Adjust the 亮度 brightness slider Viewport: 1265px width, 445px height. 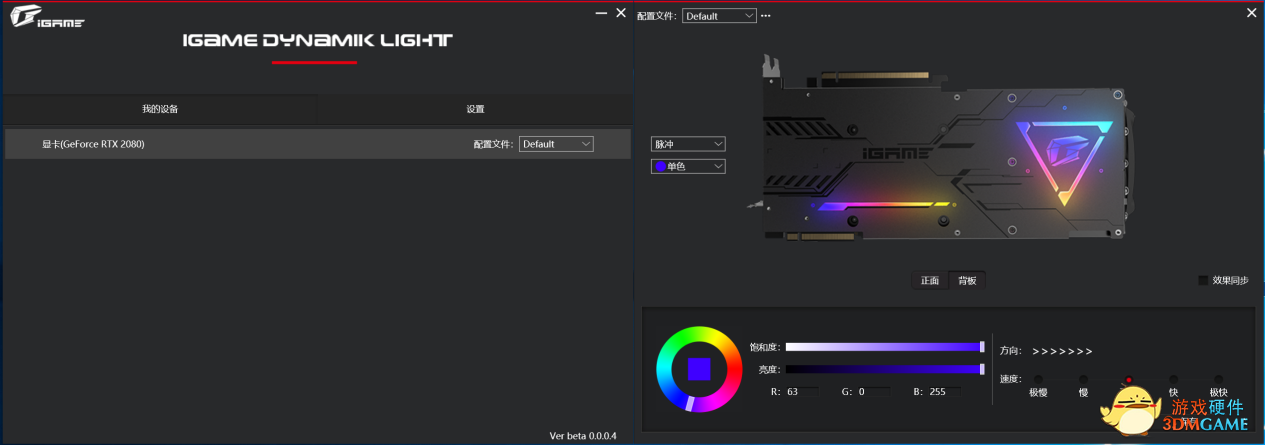pyautogui.click(x=885, y=369)
